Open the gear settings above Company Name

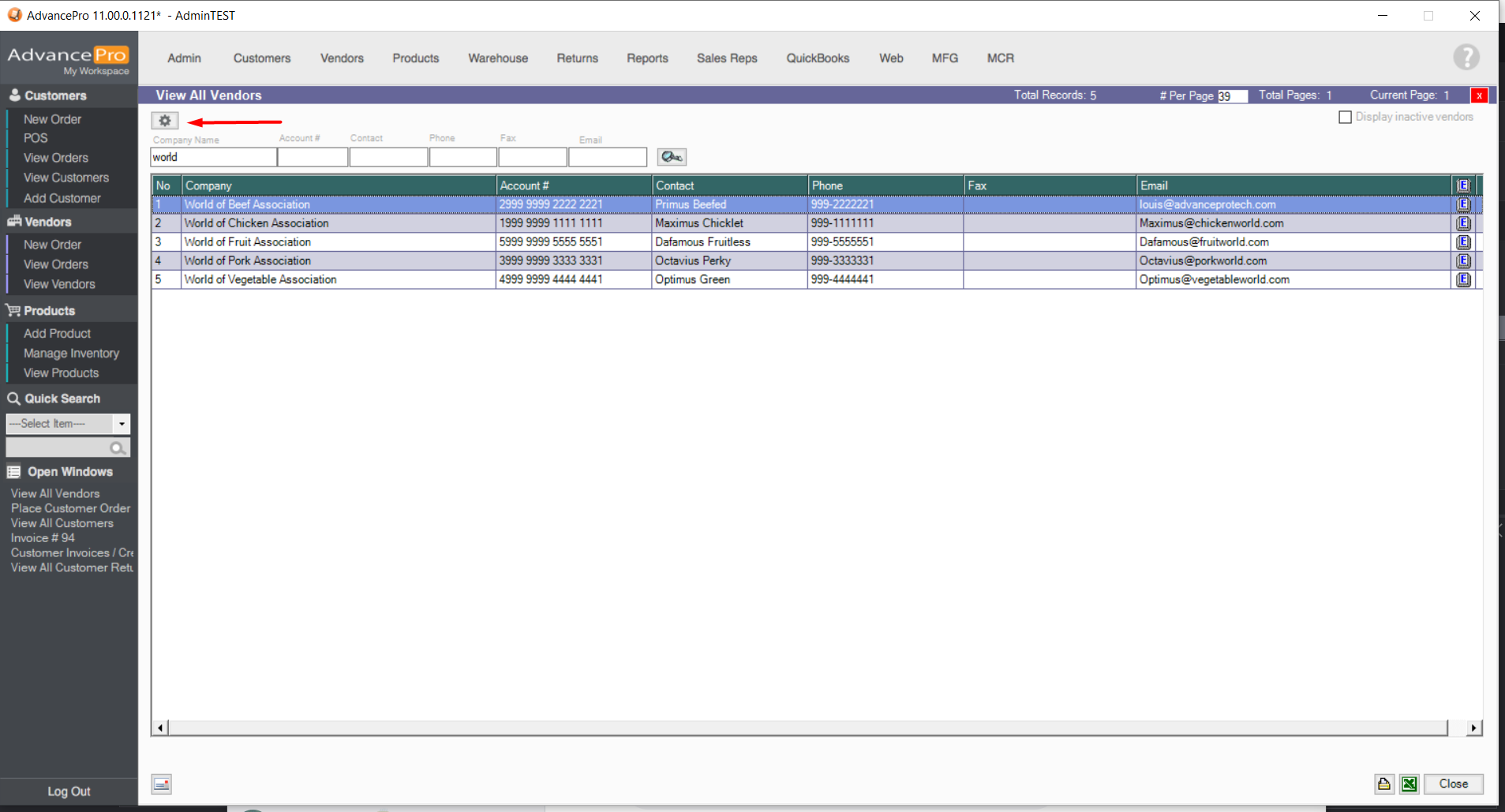[165, 121]
